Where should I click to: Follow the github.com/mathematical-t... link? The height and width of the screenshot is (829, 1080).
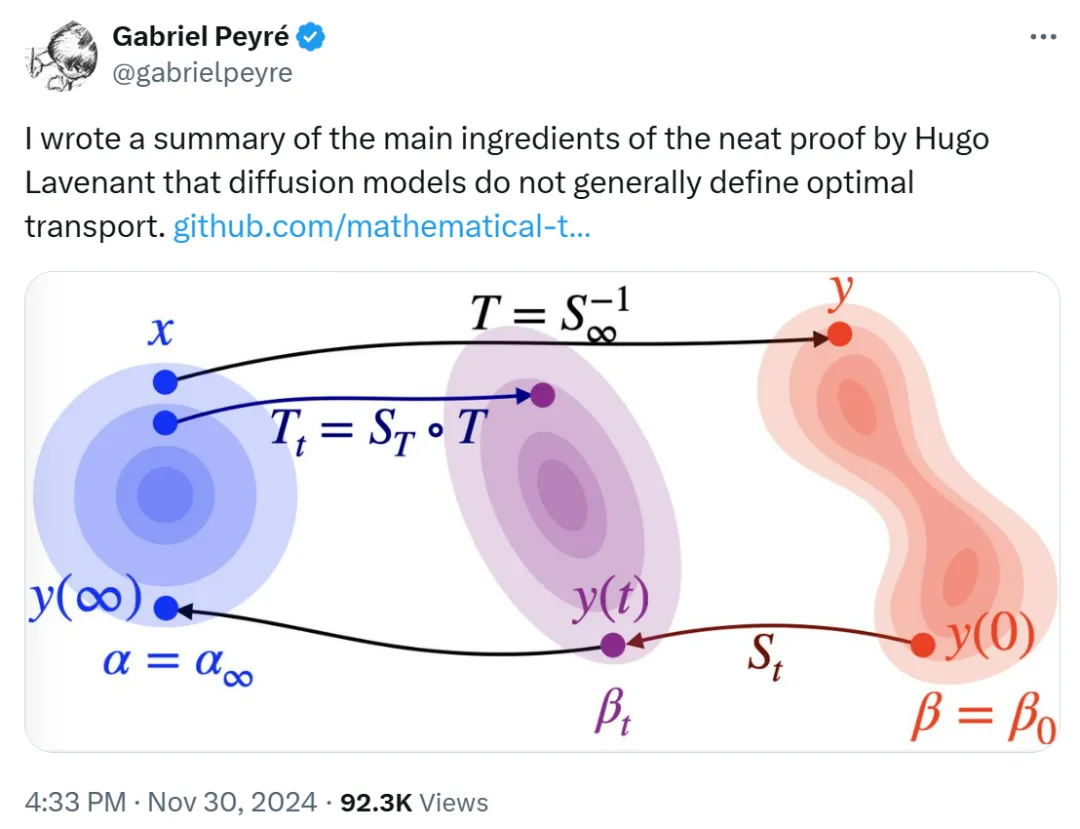tap(382, 227)
